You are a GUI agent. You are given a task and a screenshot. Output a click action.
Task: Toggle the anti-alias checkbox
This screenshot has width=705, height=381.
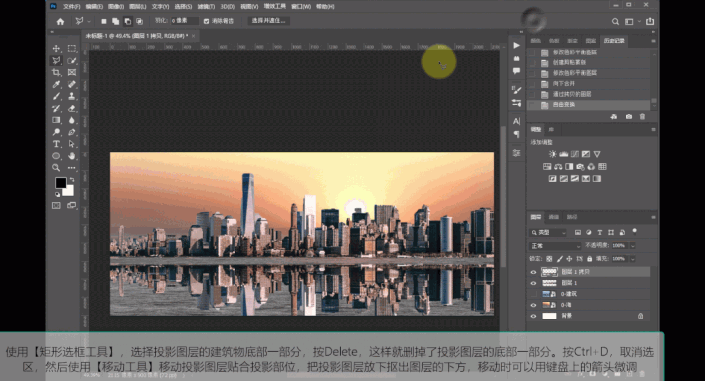pyautogui.click(x=206, y=21)
